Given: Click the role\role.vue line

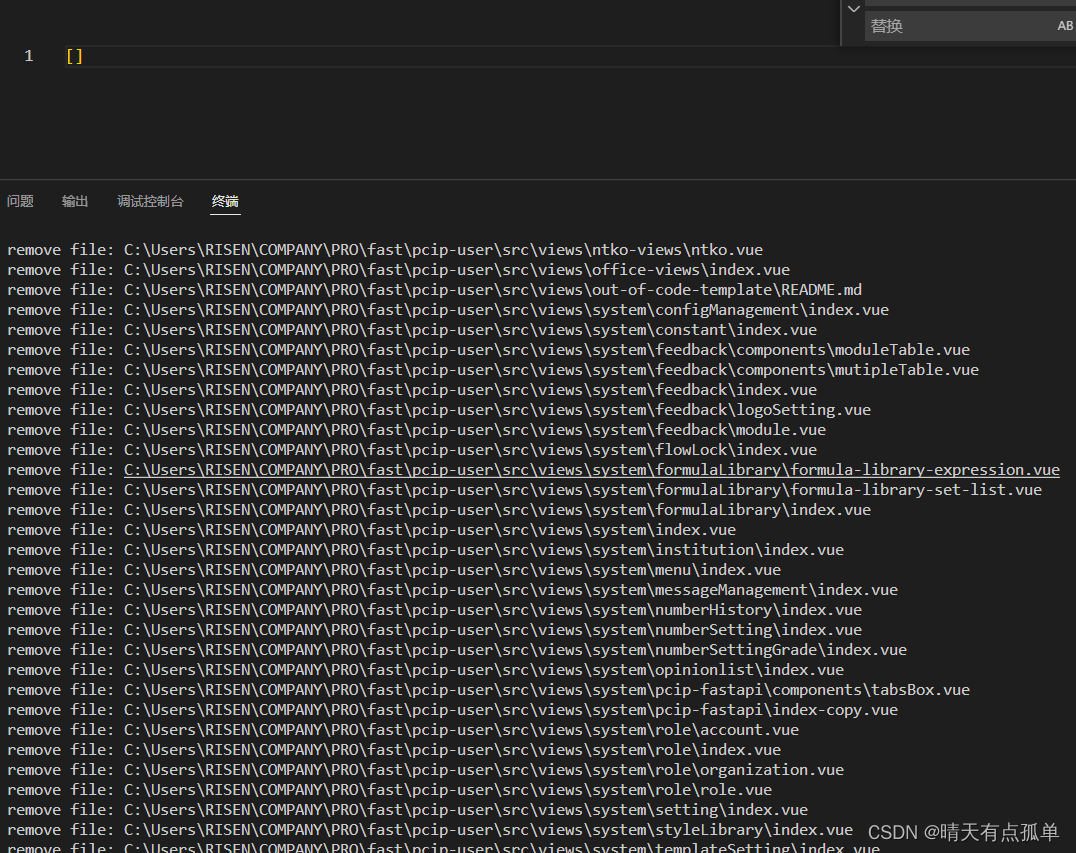Looking at the screenshot, I should (389, 790).
